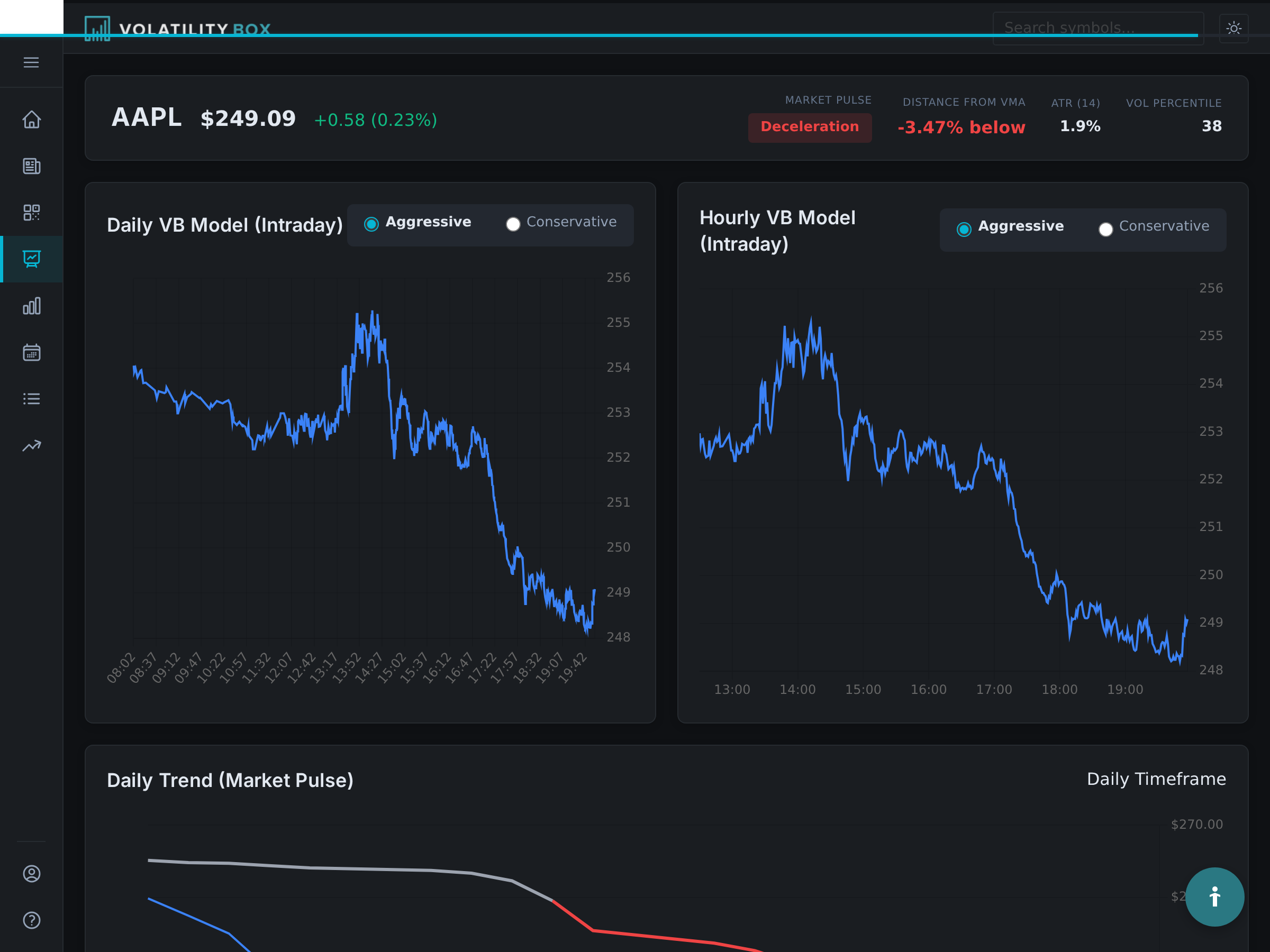The height and width of the screenshot is (952, 1270).
Task: Click the Daily VB Model (Intraday) title
Action: (224, 225)
